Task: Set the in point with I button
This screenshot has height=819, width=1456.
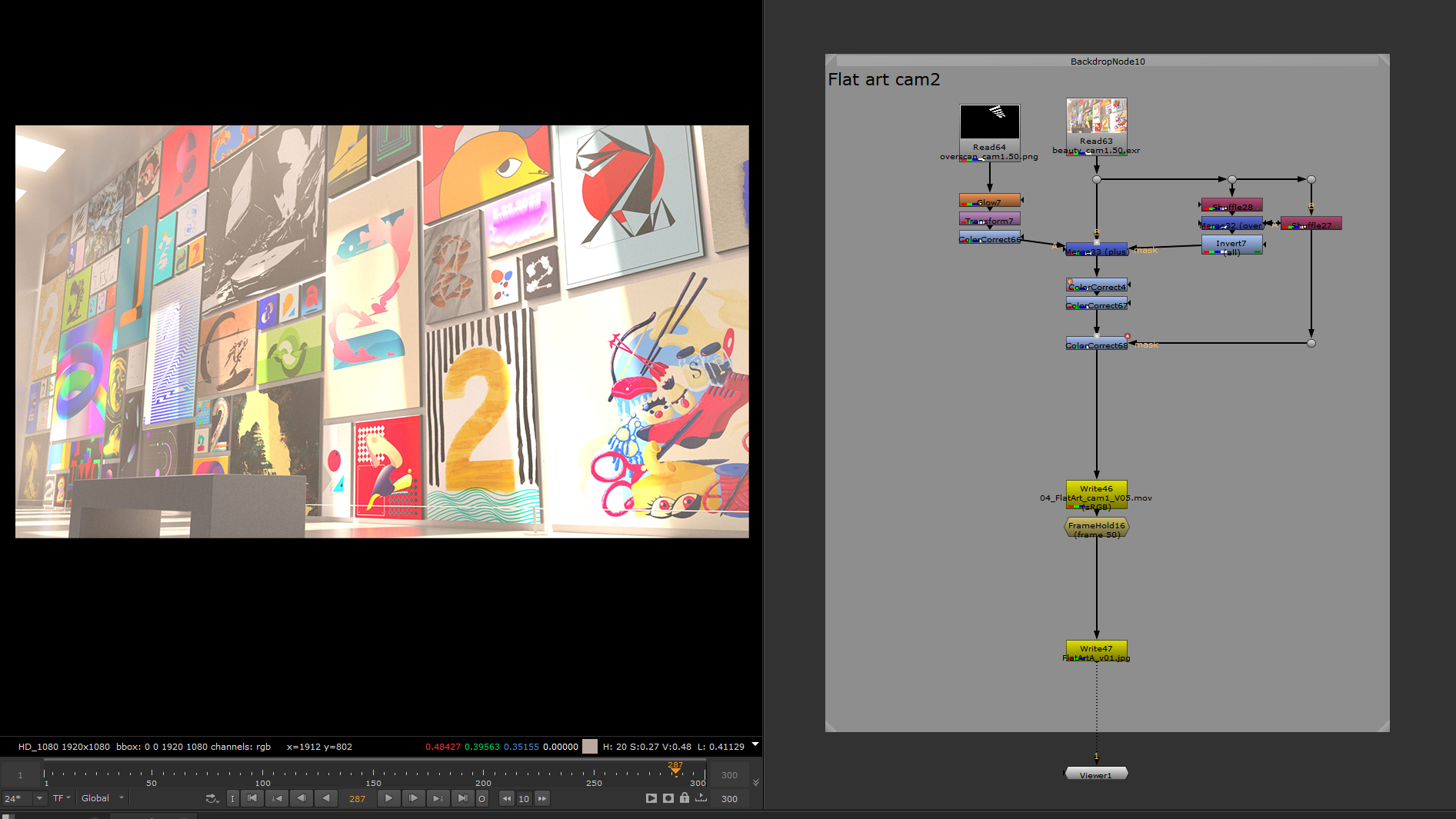Action: coord(233,798)
